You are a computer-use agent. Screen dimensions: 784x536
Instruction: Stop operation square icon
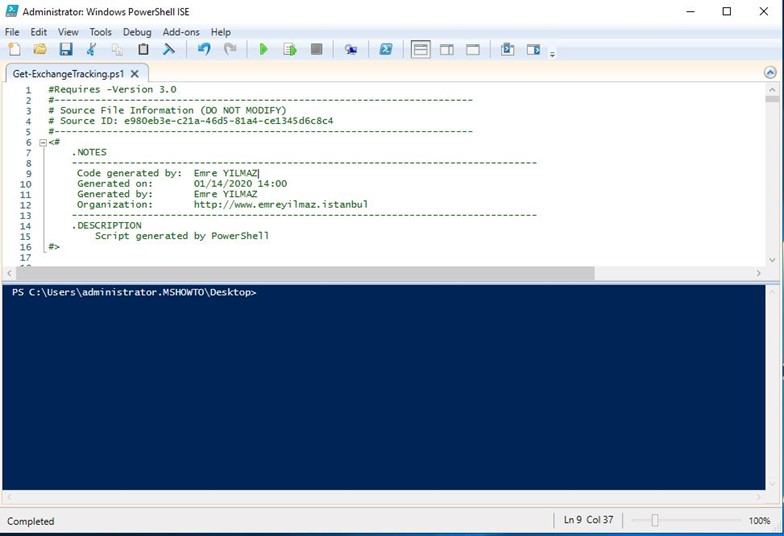pyautogui.click(x=316, y=50)
